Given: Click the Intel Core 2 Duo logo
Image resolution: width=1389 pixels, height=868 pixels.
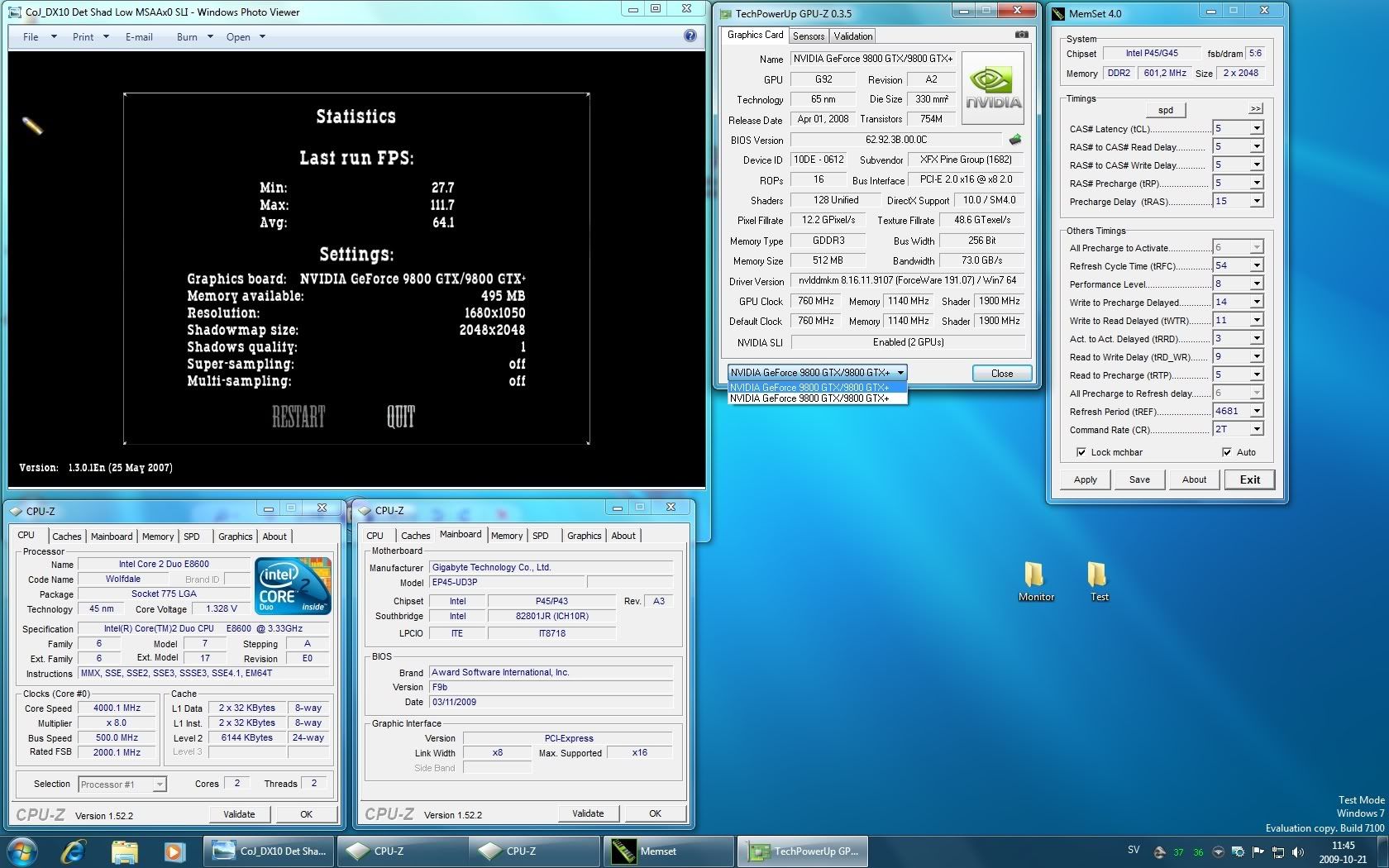Looking at the screenshot, I should pyautogui.click(x=294, y=584).
